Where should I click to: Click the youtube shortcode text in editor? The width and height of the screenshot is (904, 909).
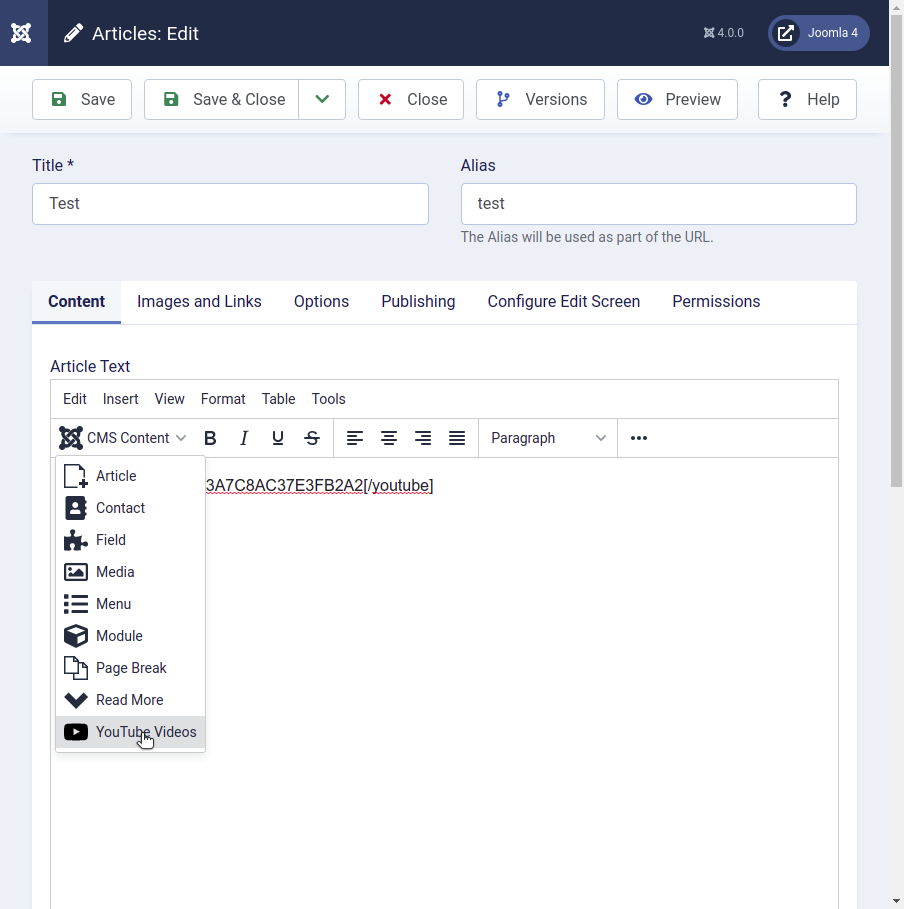pyautogui.click(x=320, y=486)
